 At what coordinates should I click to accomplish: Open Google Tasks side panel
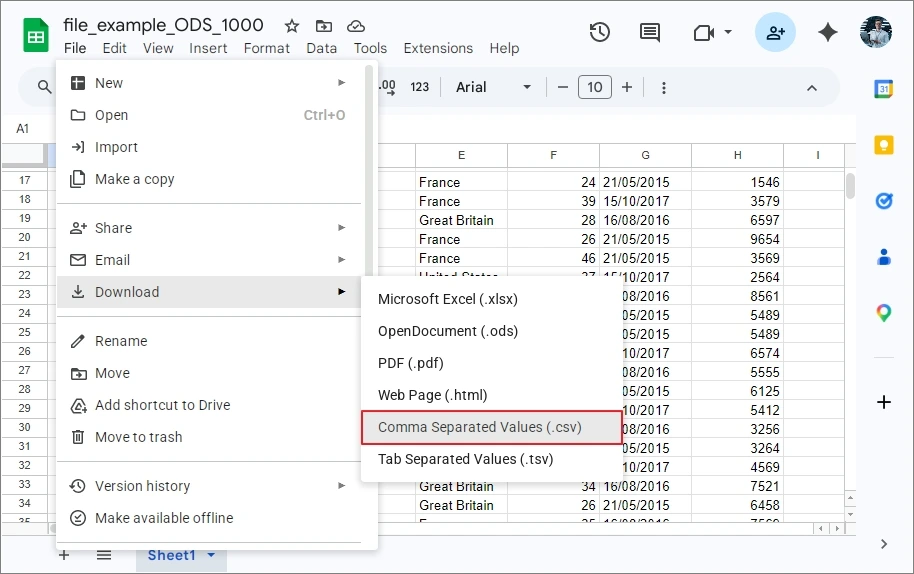(884, 201)
